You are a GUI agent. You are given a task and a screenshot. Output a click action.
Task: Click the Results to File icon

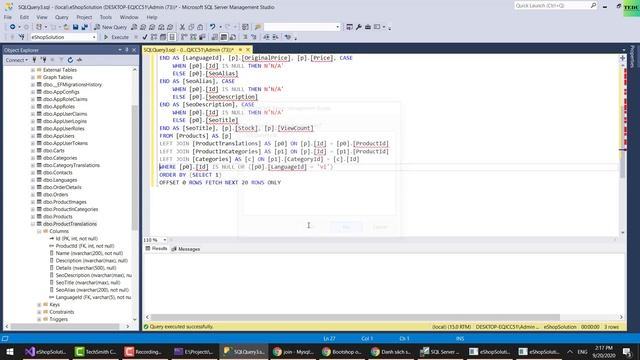(233, 37)
